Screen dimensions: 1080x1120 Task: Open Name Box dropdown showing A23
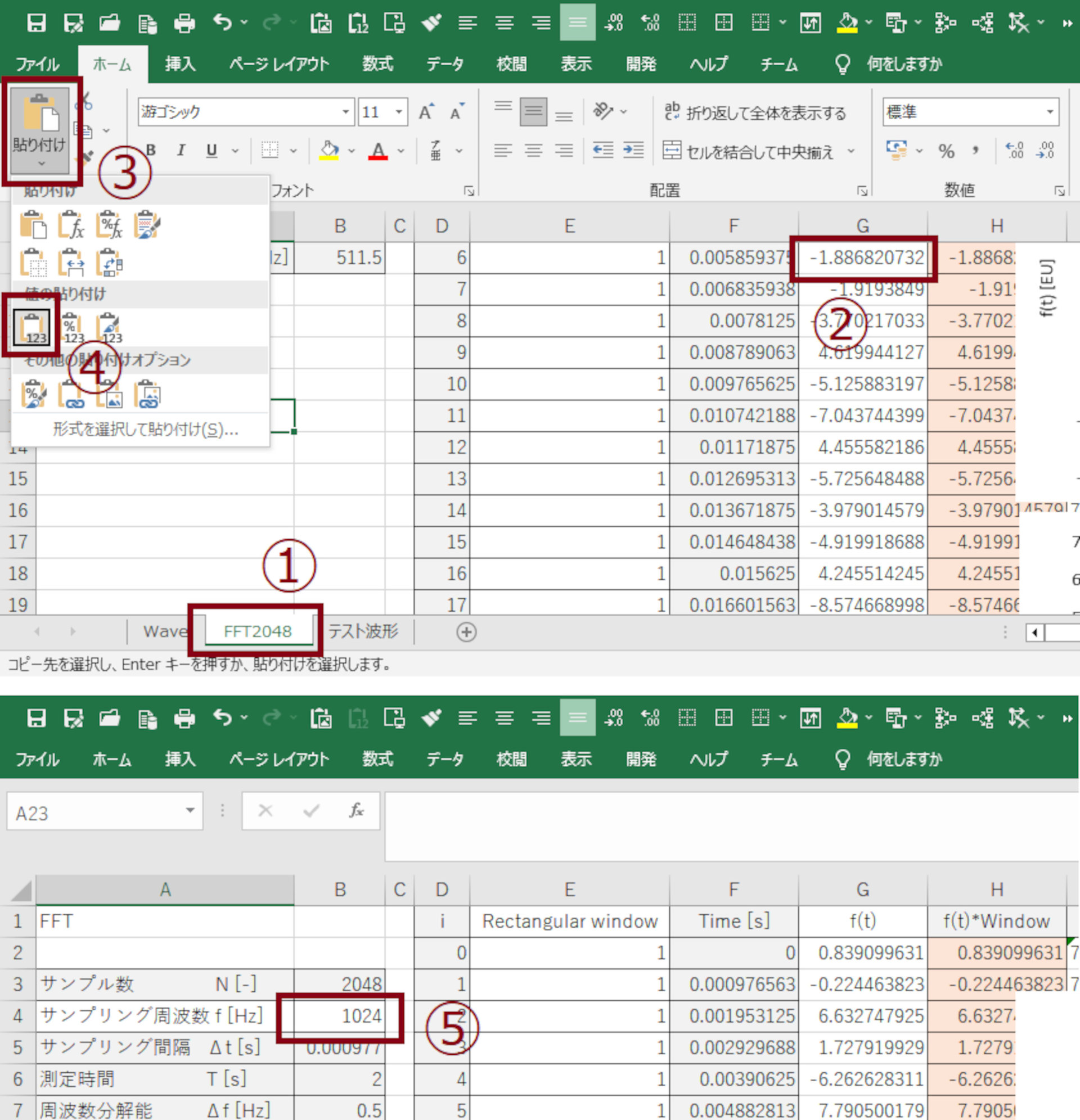tap(190, 810)
